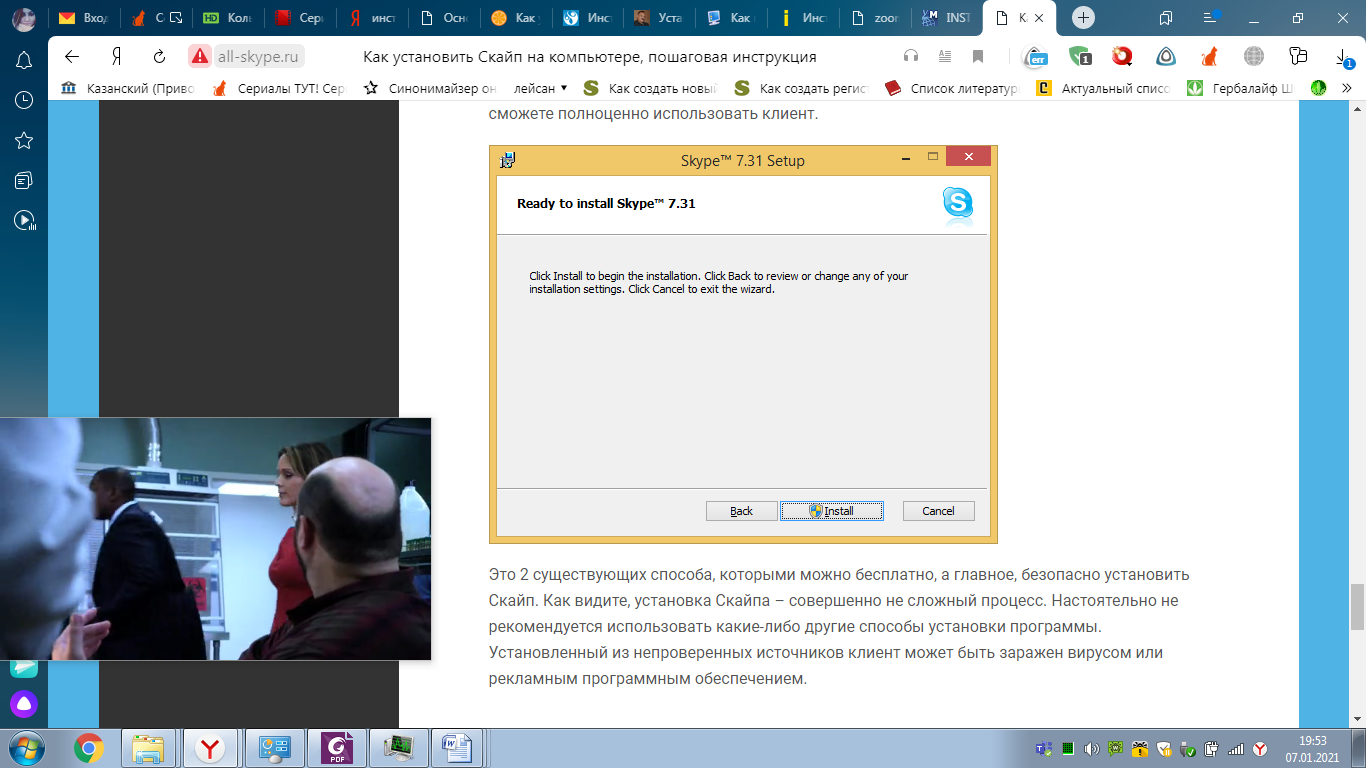The width and height of the screenshot is (1366, 768).
Task: Launch Alice voice assistant in the sidebar
Action: click(24, 704)
